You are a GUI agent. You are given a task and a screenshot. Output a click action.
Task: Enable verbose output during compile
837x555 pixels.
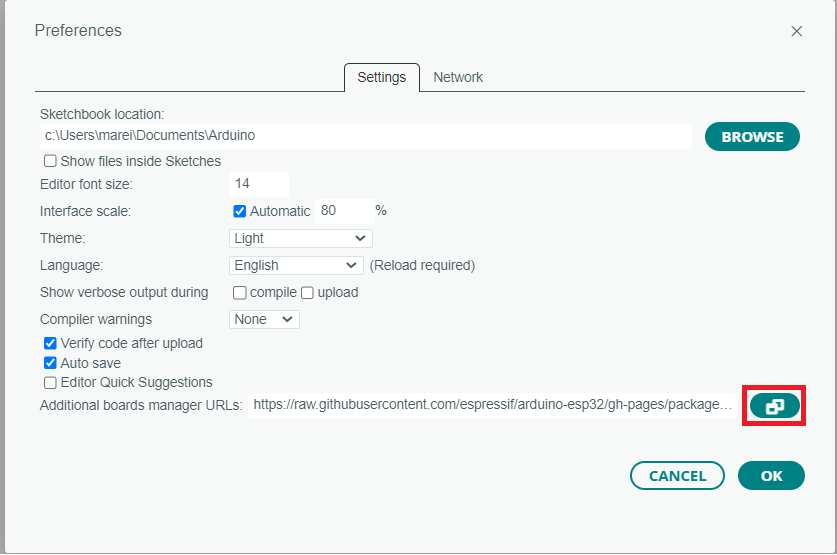click(x=240, y=293)
